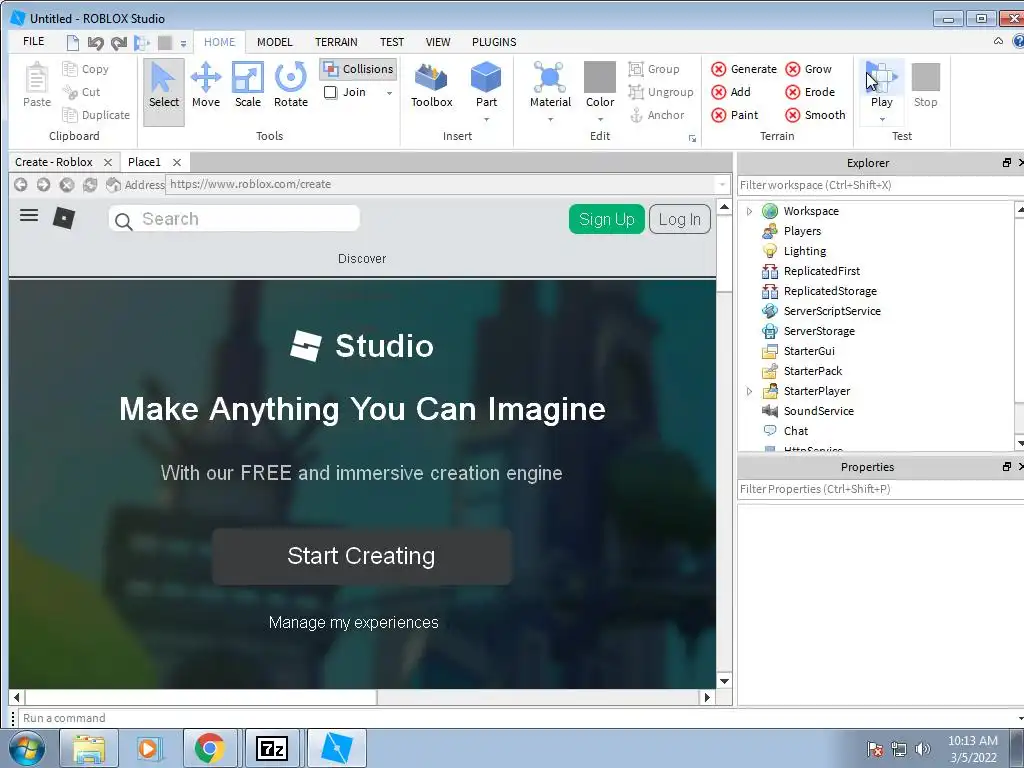1024x768 pixels.
Task: Open the Join dropdown arrow
Action: (389, 93)
